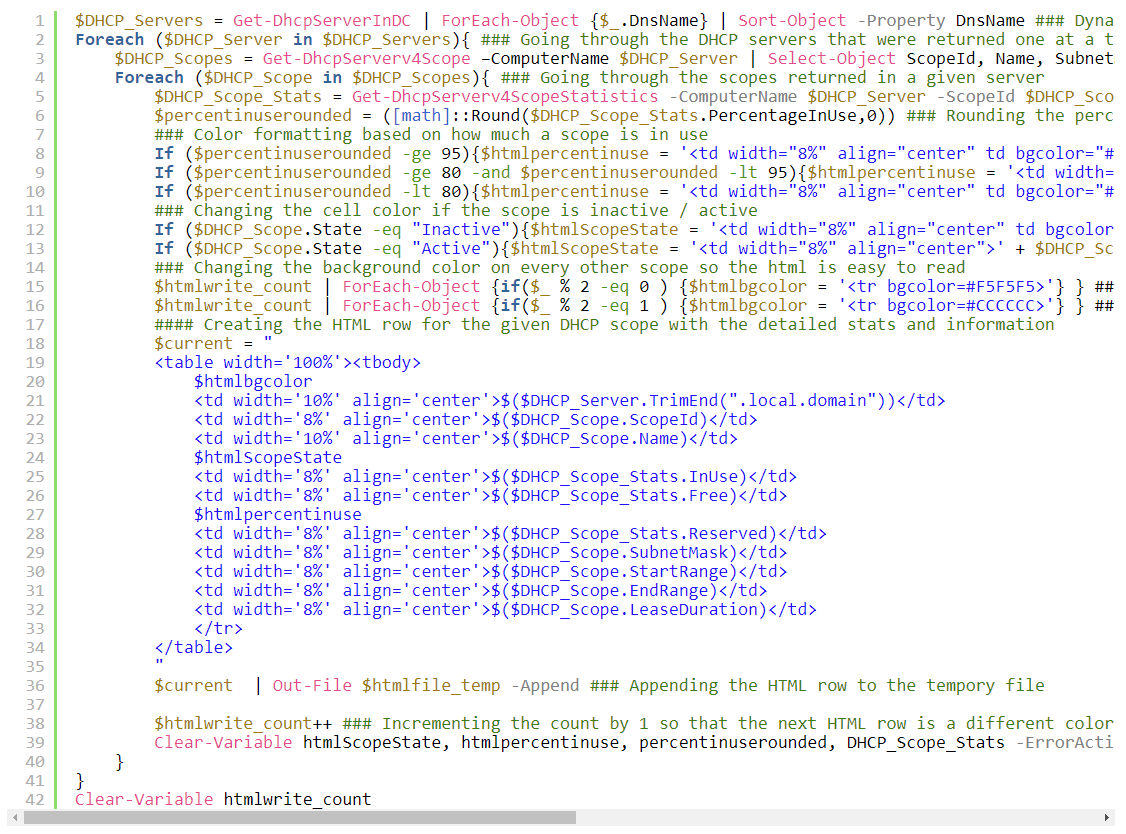This screenshot has width=1126, height=834.
Task: Click the right arrow of the horizontal scrollbar
Action: 1105,818
